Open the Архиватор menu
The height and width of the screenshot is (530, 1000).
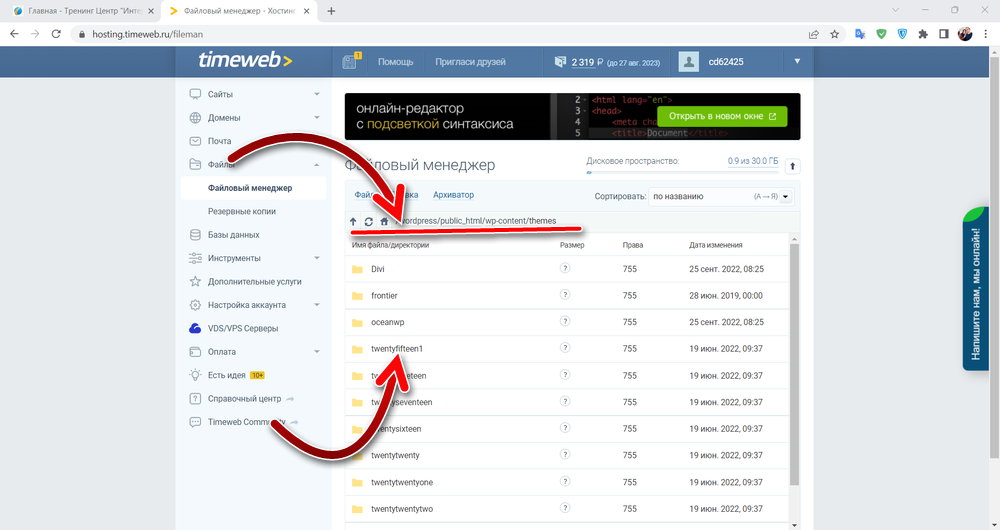click(x=453, y=195)
